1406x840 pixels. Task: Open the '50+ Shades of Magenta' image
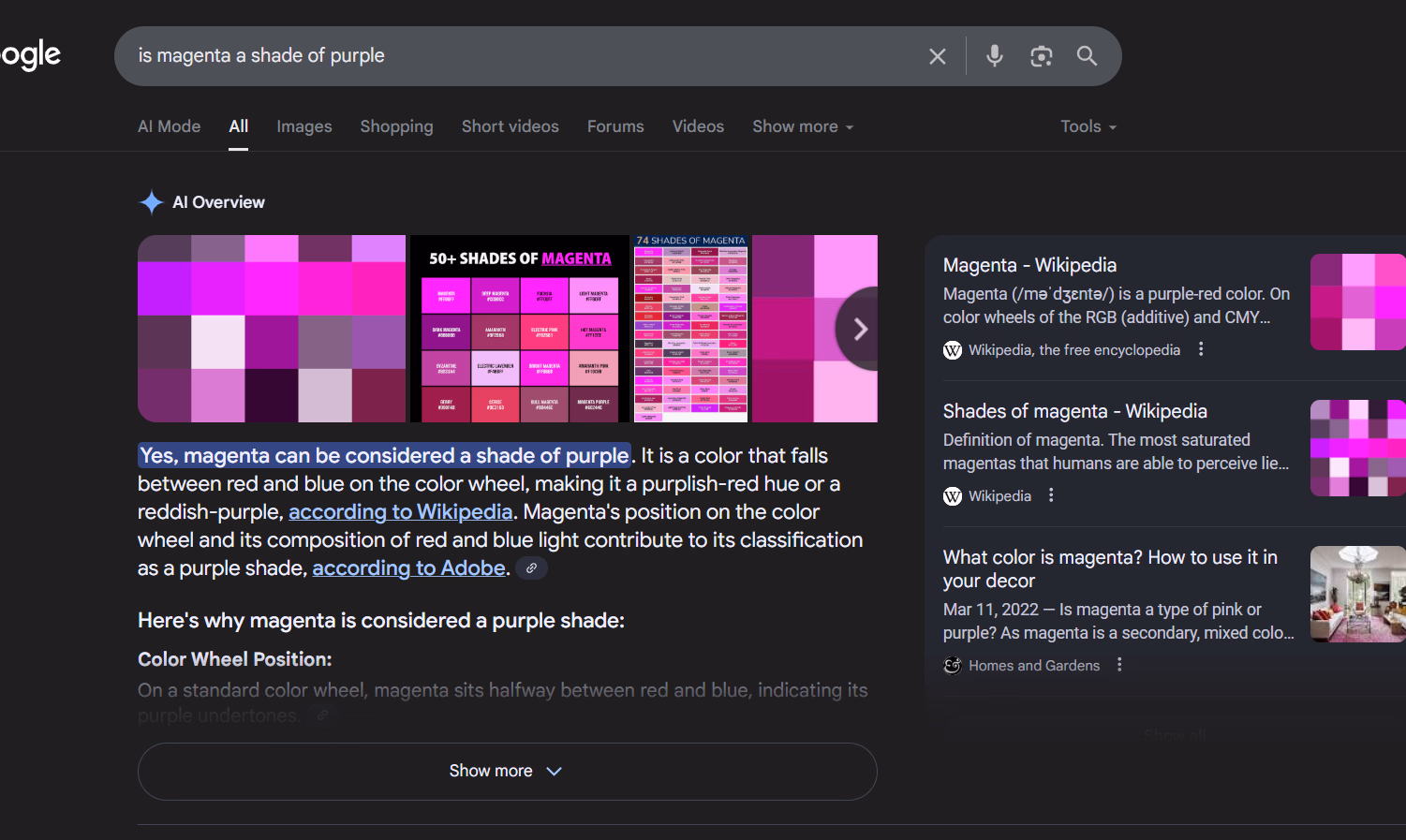(x=520, y=329)
